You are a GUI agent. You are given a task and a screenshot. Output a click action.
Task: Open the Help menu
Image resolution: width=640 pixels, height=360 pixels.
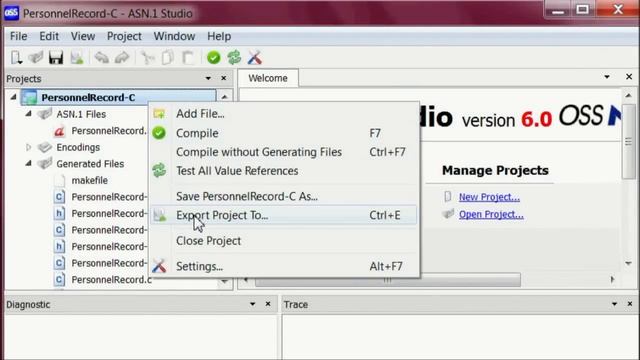[x=219, y=36]
